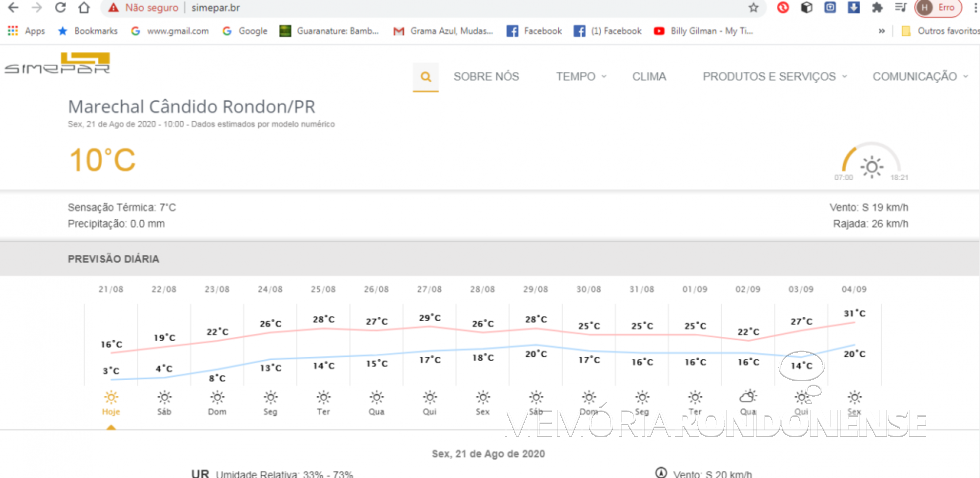Open the CLIMA menu item
Viewport: 980px width, 478px height.
(x=649, y=77)
